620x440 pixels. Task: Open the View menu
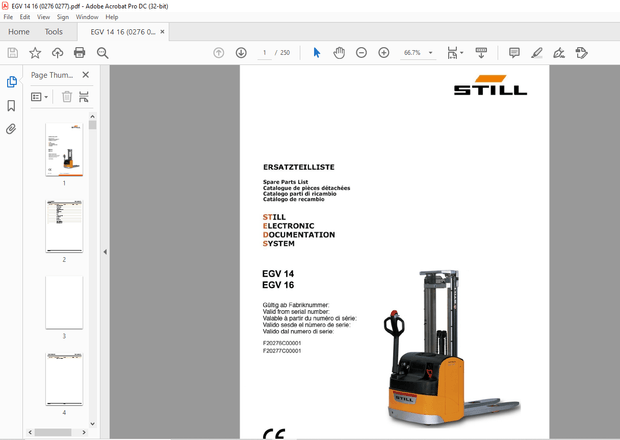tap(43, 17)
